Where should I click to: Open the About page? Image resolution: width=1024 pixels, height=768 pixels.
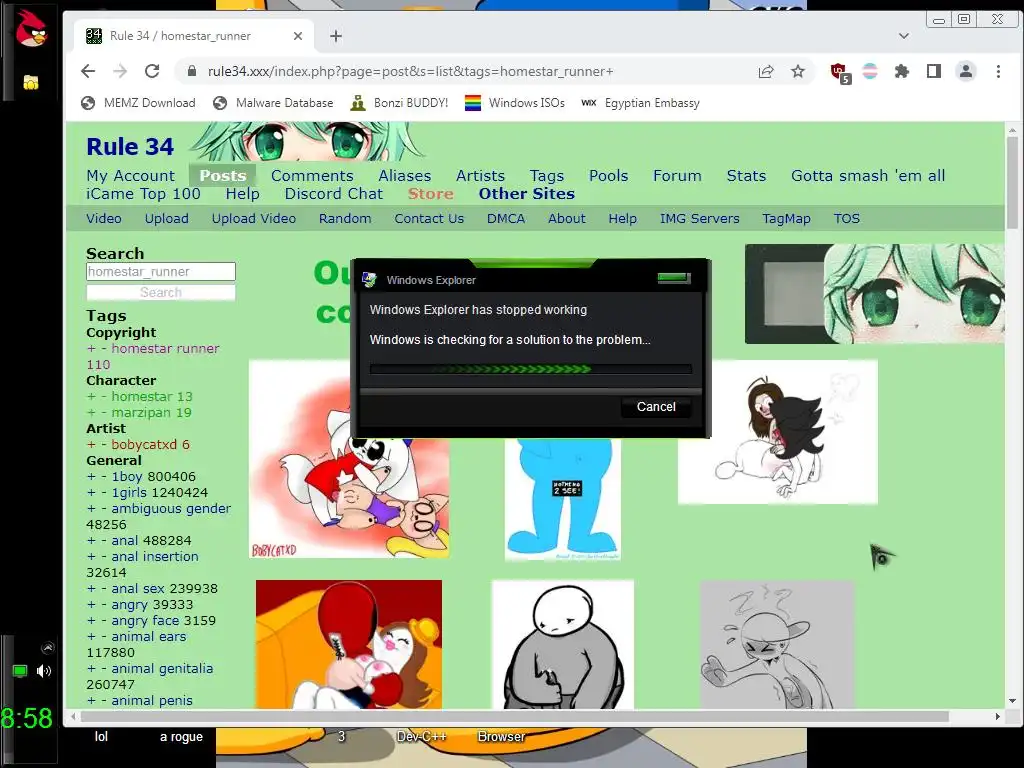[x=567, y=219]
